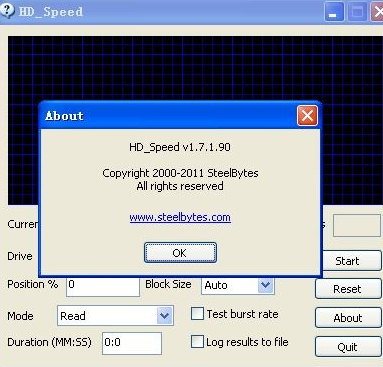Image resolution: width=383 pixels, height=367 pixels.
Task: Enable the Test burst rate checkbox
Action: point(197,314)
